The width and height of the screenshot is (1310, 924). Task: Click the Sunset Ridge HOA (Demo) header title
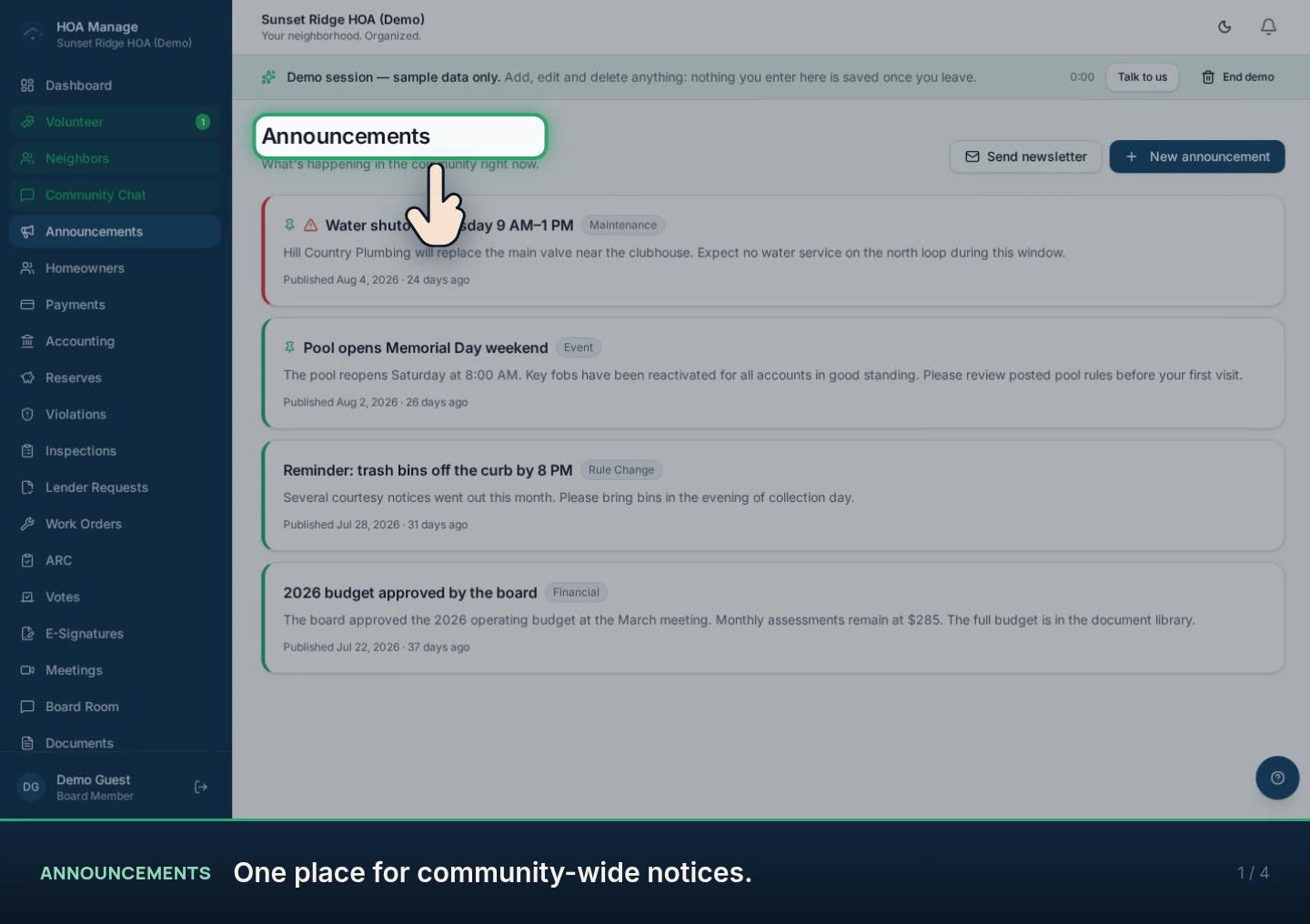tap(343, 19)
